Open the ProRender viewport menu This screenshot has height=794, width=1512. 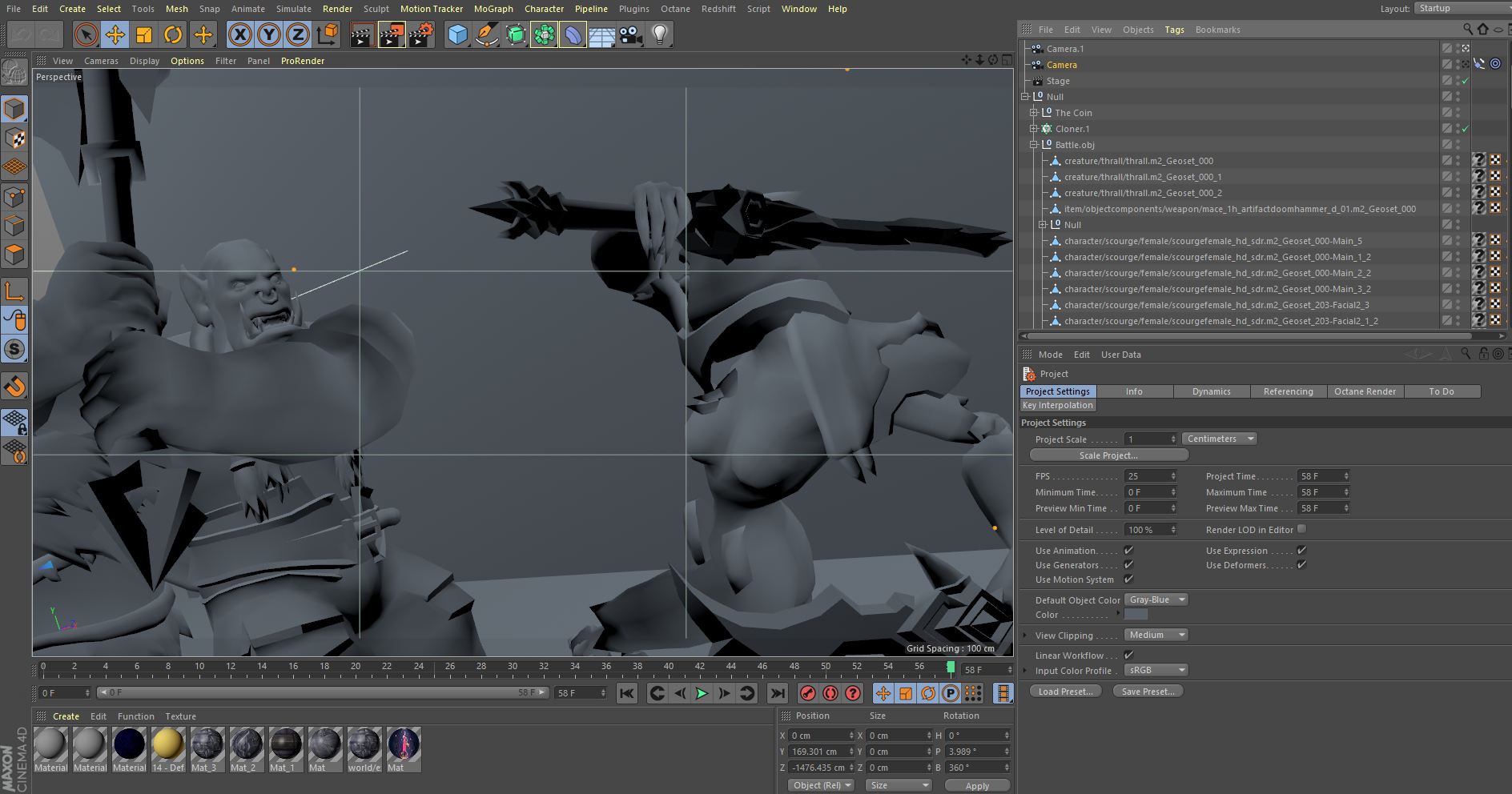pos(303,61)
